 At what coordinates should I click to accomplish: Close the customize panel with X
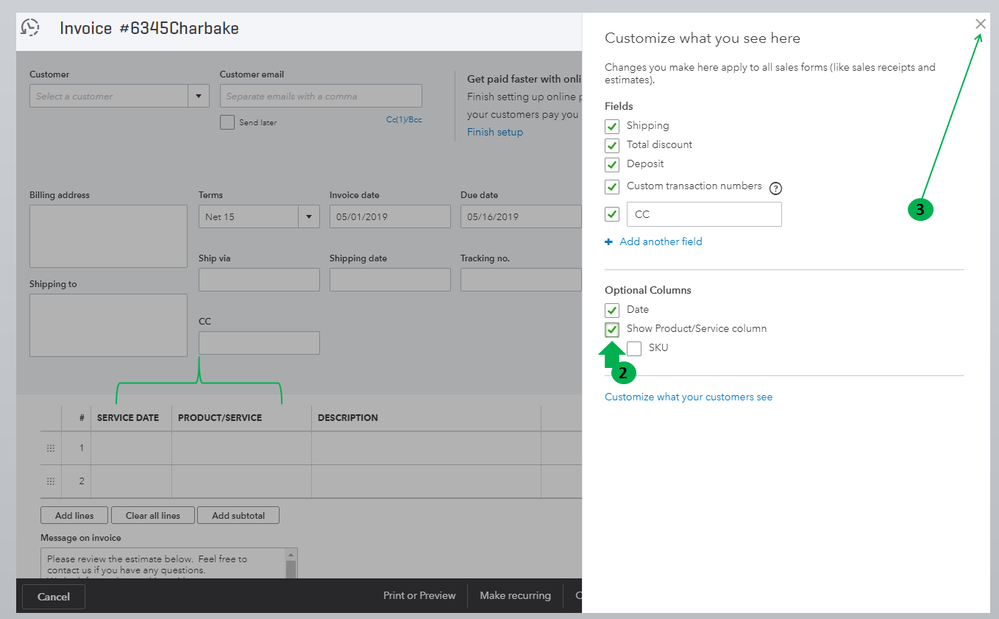(x=981, y=24)
